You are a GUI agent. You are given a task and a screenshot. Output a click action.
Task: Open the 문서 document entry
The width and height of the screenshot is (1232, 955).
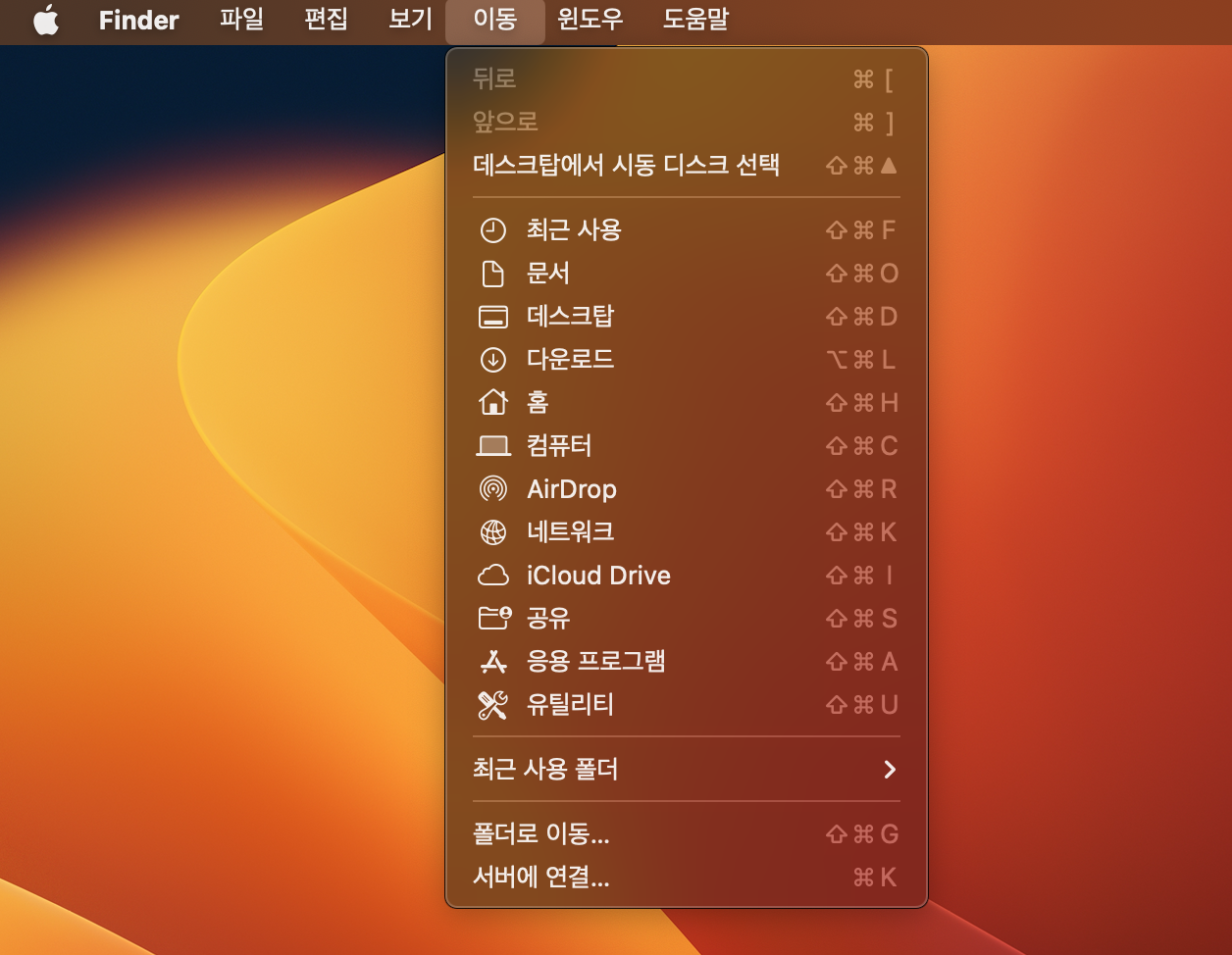(549, 274)
